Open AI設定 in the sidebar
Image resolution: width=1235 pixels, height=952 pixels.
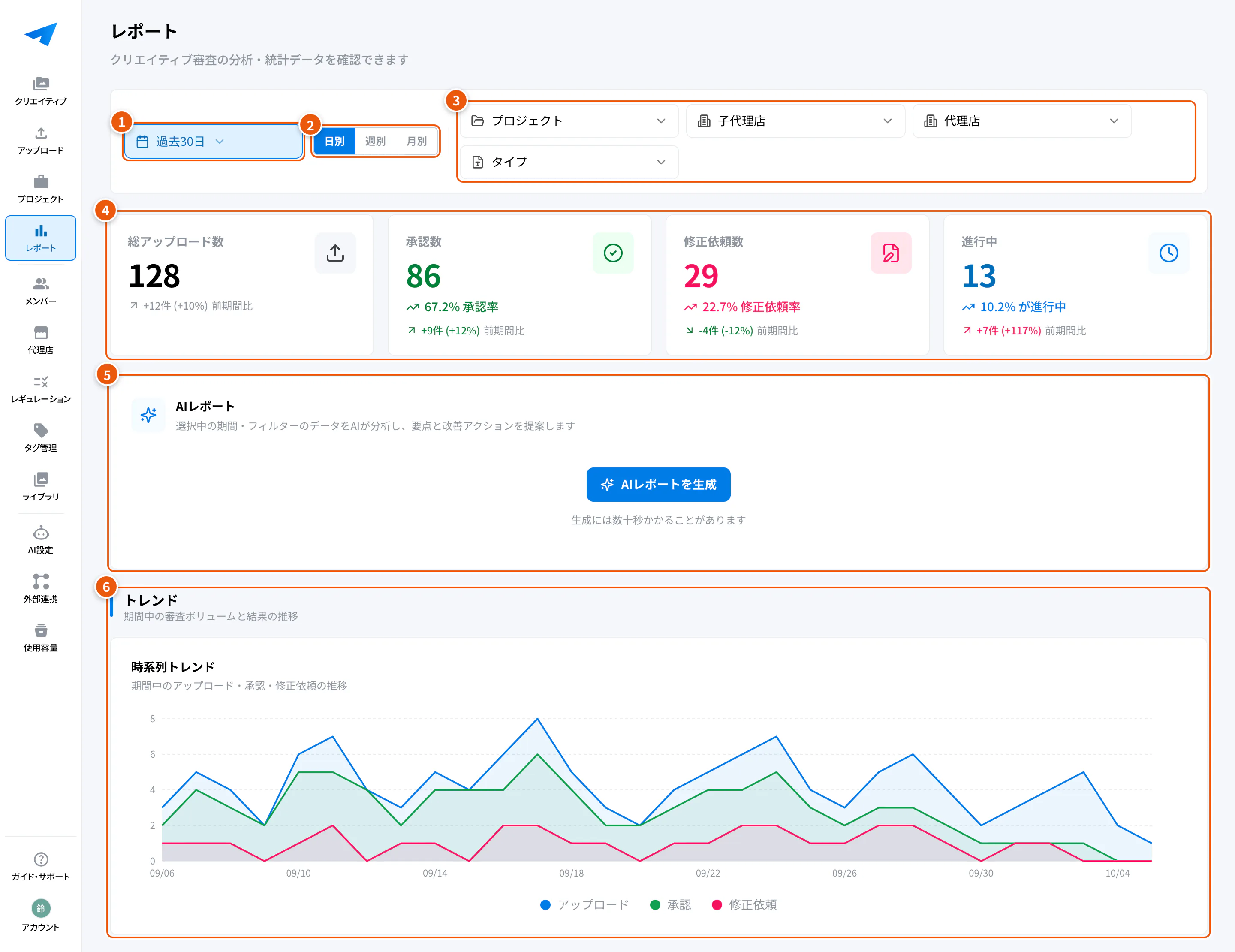tap(41, 540)
